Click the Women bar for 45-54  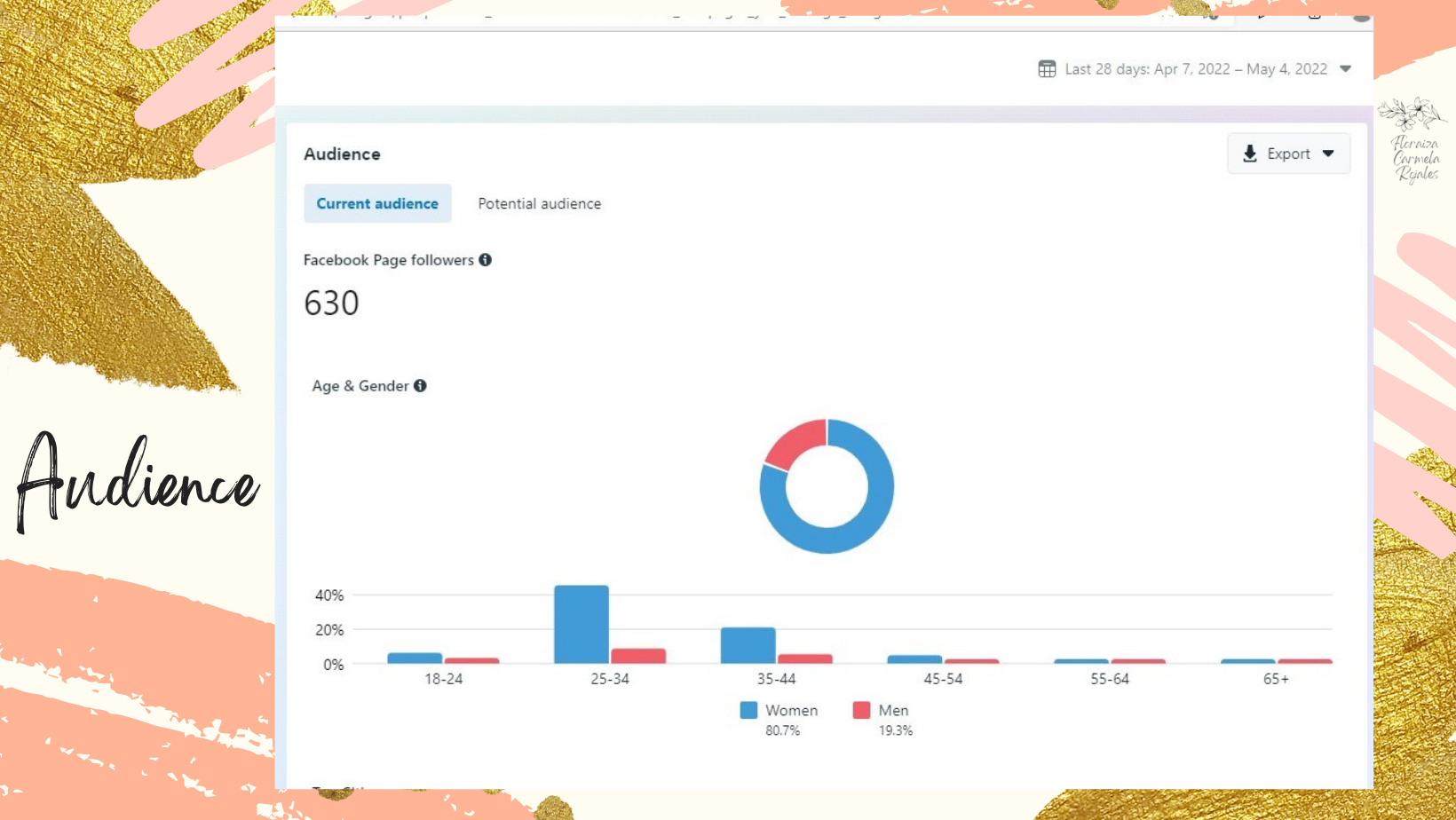point(914,659)
